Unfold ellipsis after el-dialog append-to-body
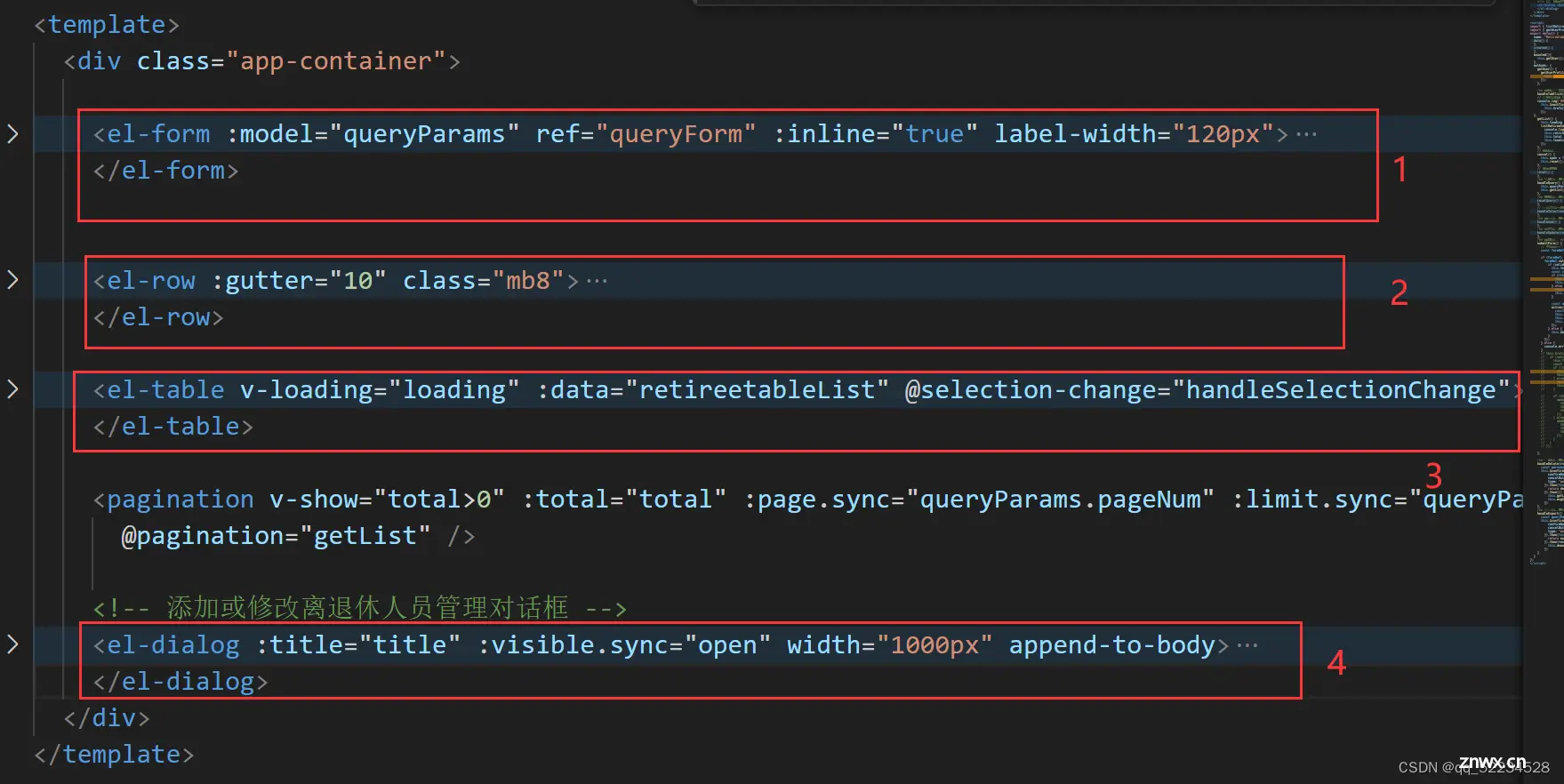This screenshot has height=784, width=1564. (1247, 645)
